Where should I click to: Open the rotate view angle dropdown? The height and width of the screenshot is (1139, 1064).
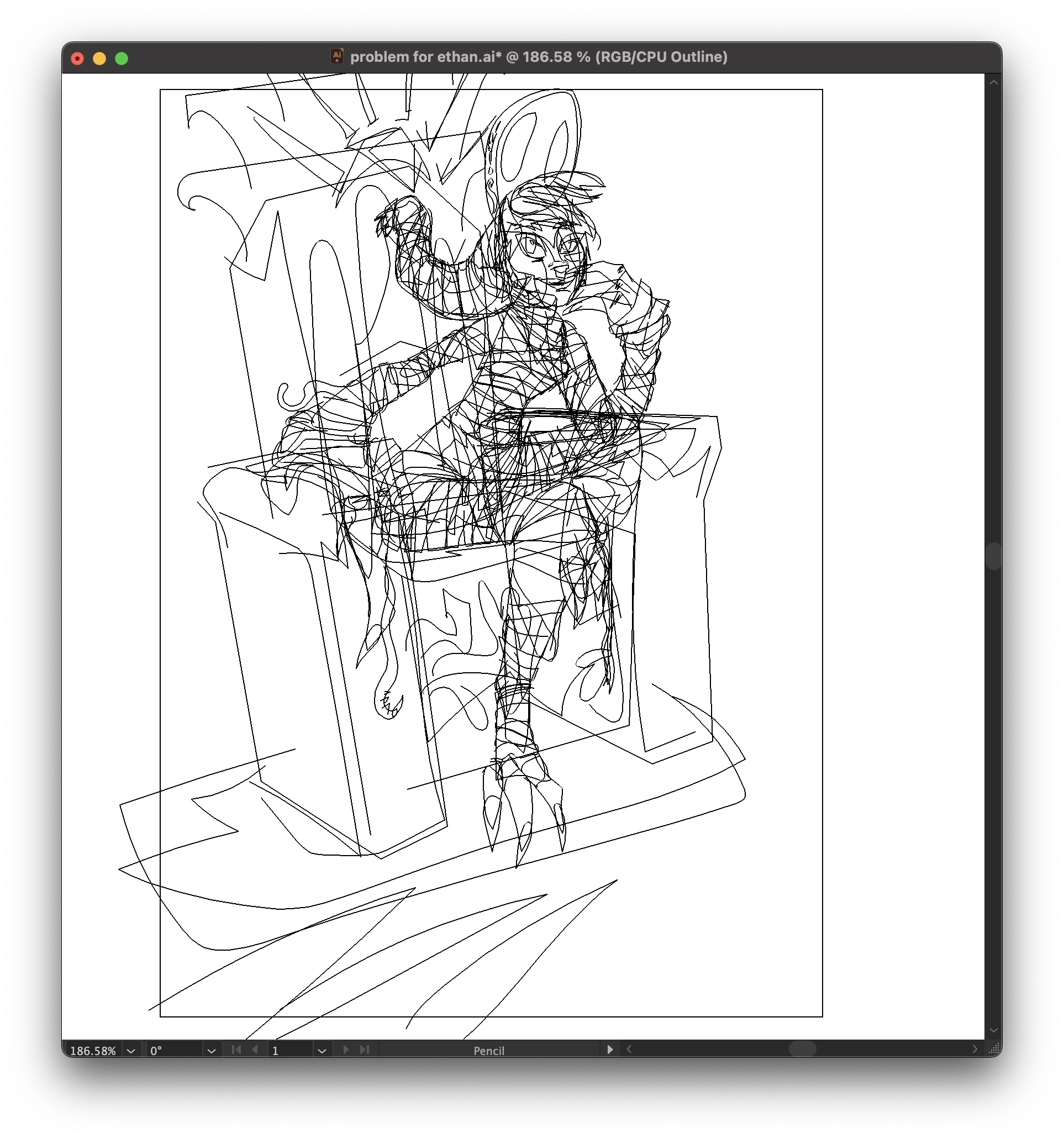(212, 1051)
